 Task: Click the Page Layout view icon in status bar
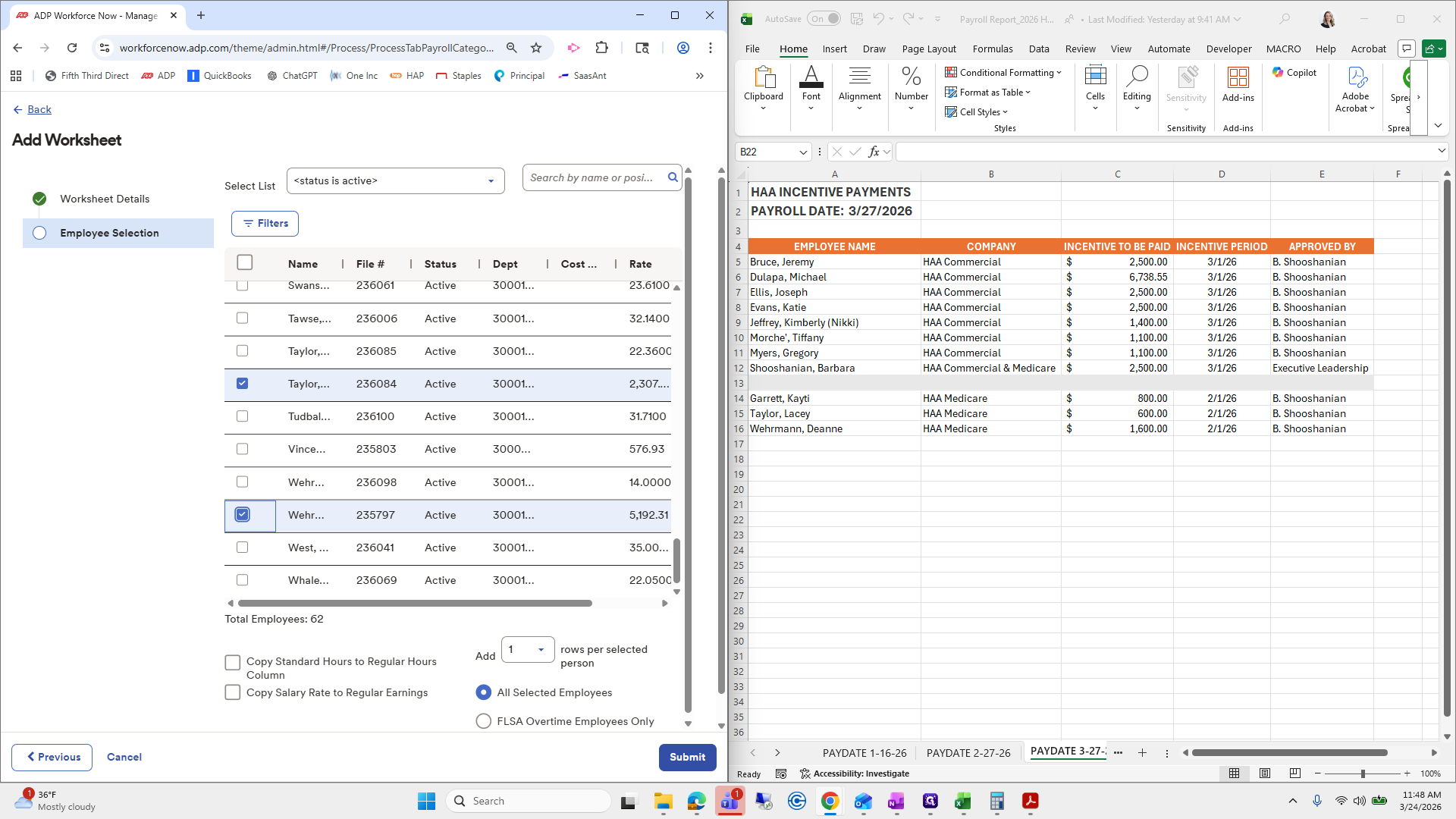[x=1264, y=773]
